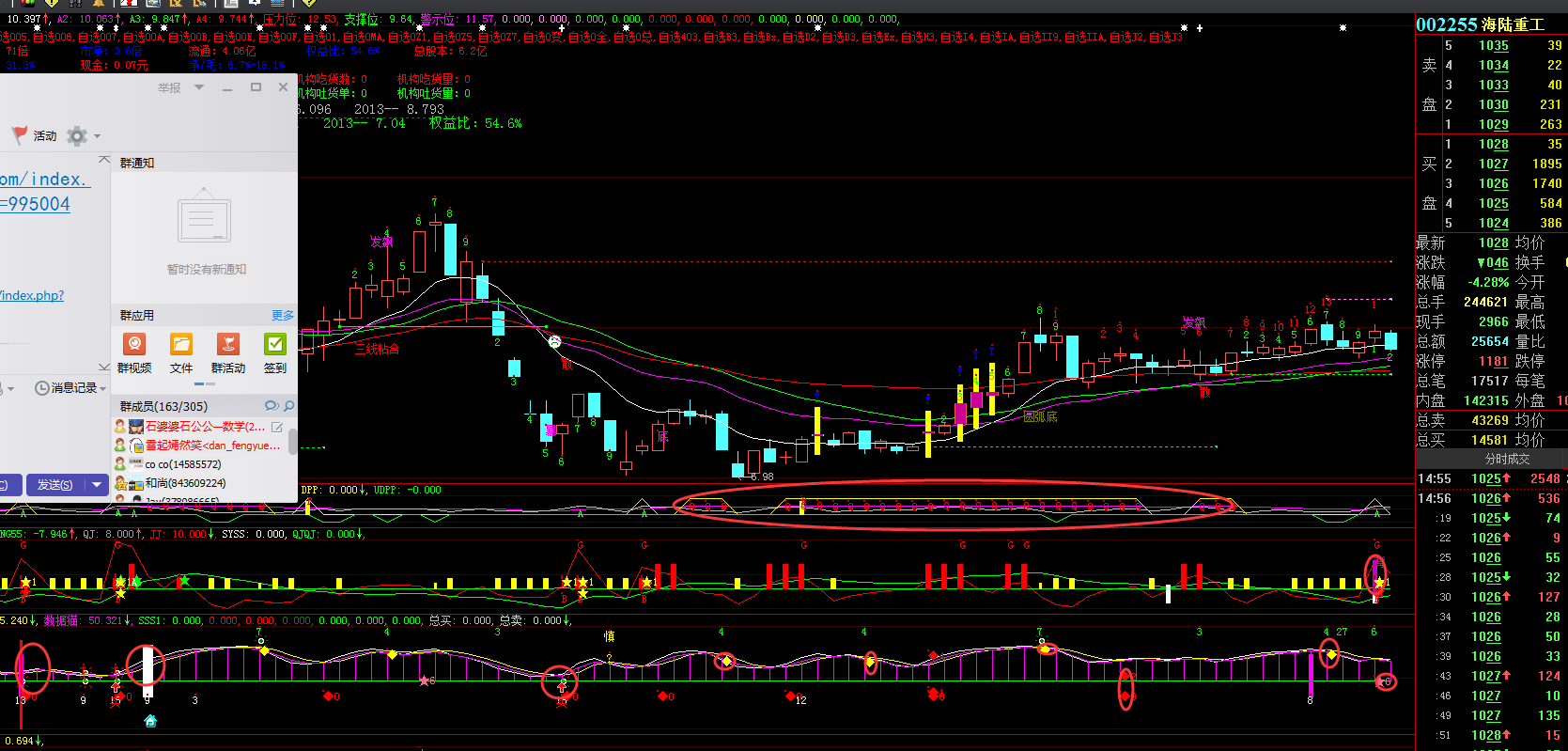Click the chat bubble icon beside 群成员
1568x751 pixels.
click(272, 406)
